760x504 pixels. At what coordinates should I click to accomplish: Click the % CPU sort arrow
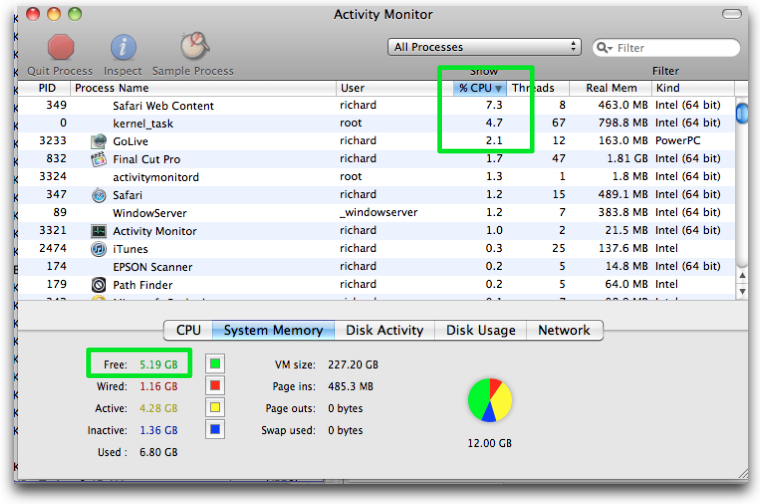click(x=498, y=88)
